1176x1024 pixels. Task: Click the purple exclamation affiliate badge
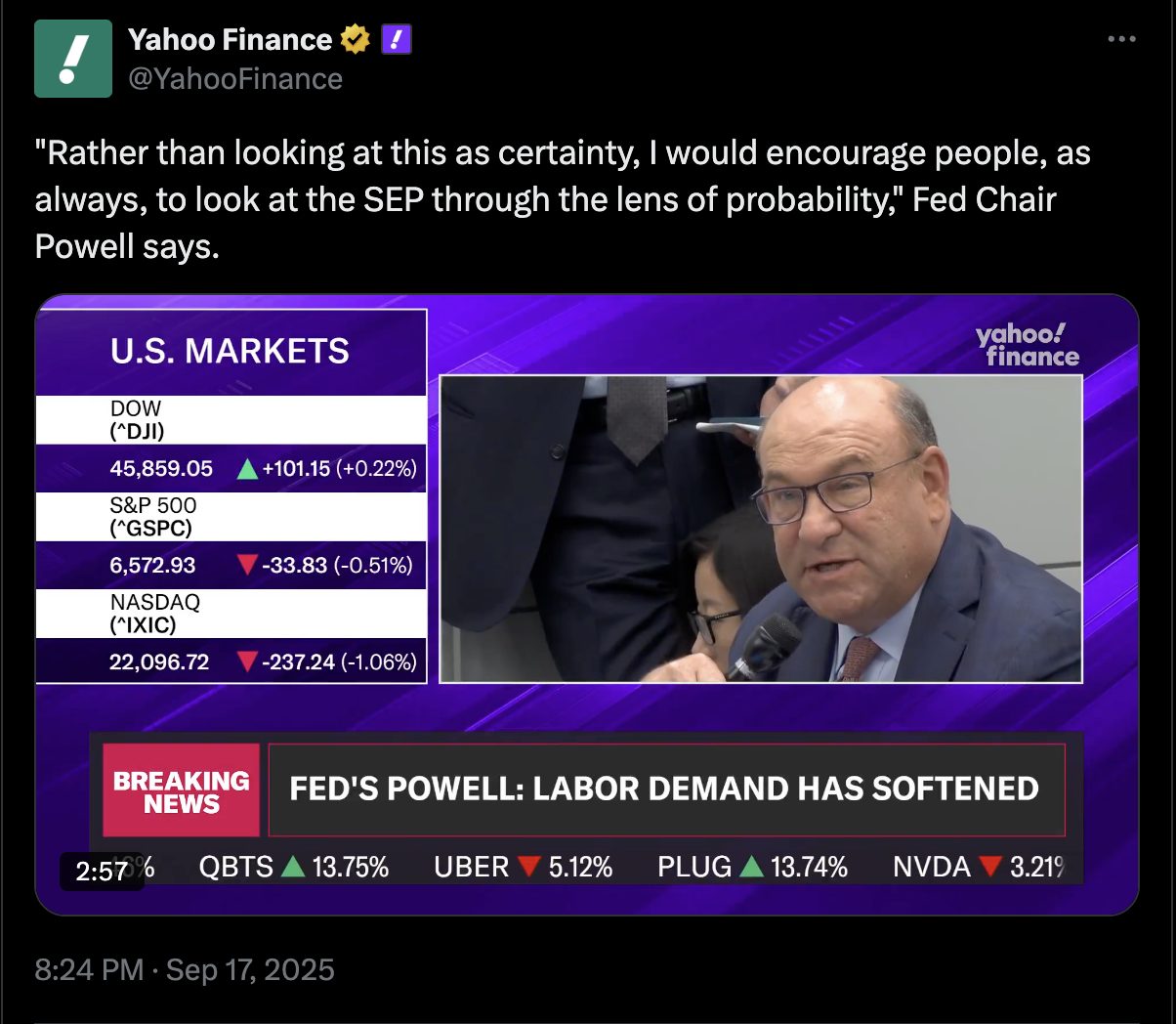pyautogui.click(x=396, y=39)
